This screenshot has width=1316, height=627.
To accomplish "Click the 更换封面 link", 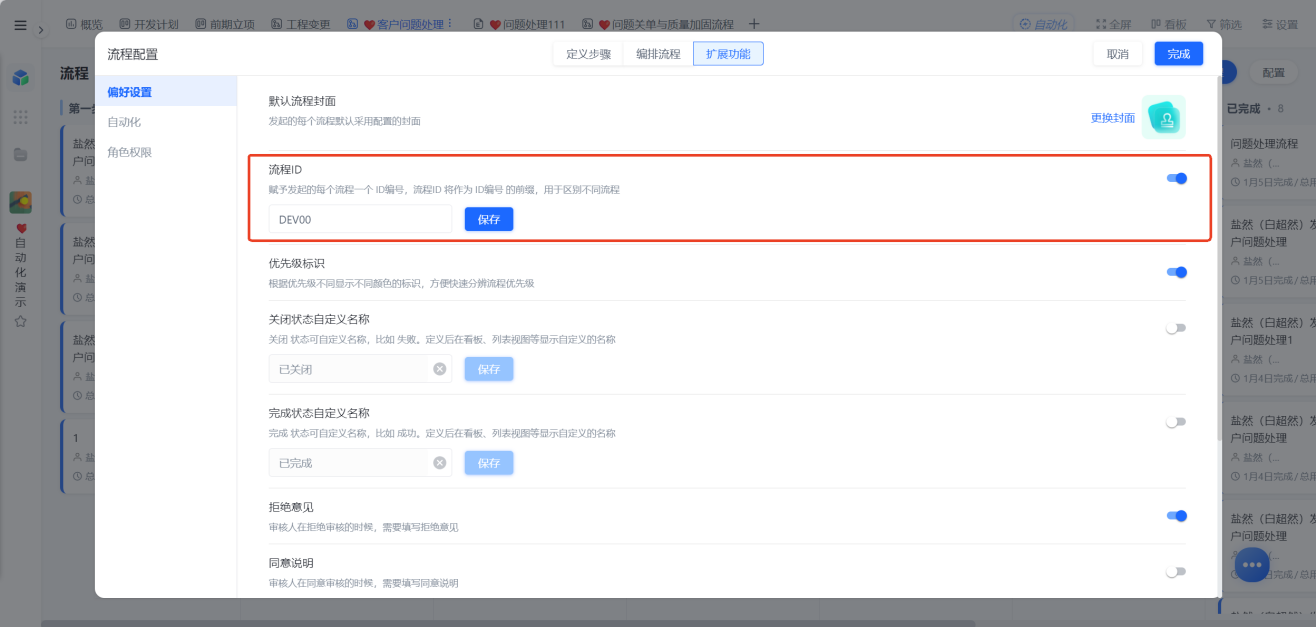I will 1113,118.
